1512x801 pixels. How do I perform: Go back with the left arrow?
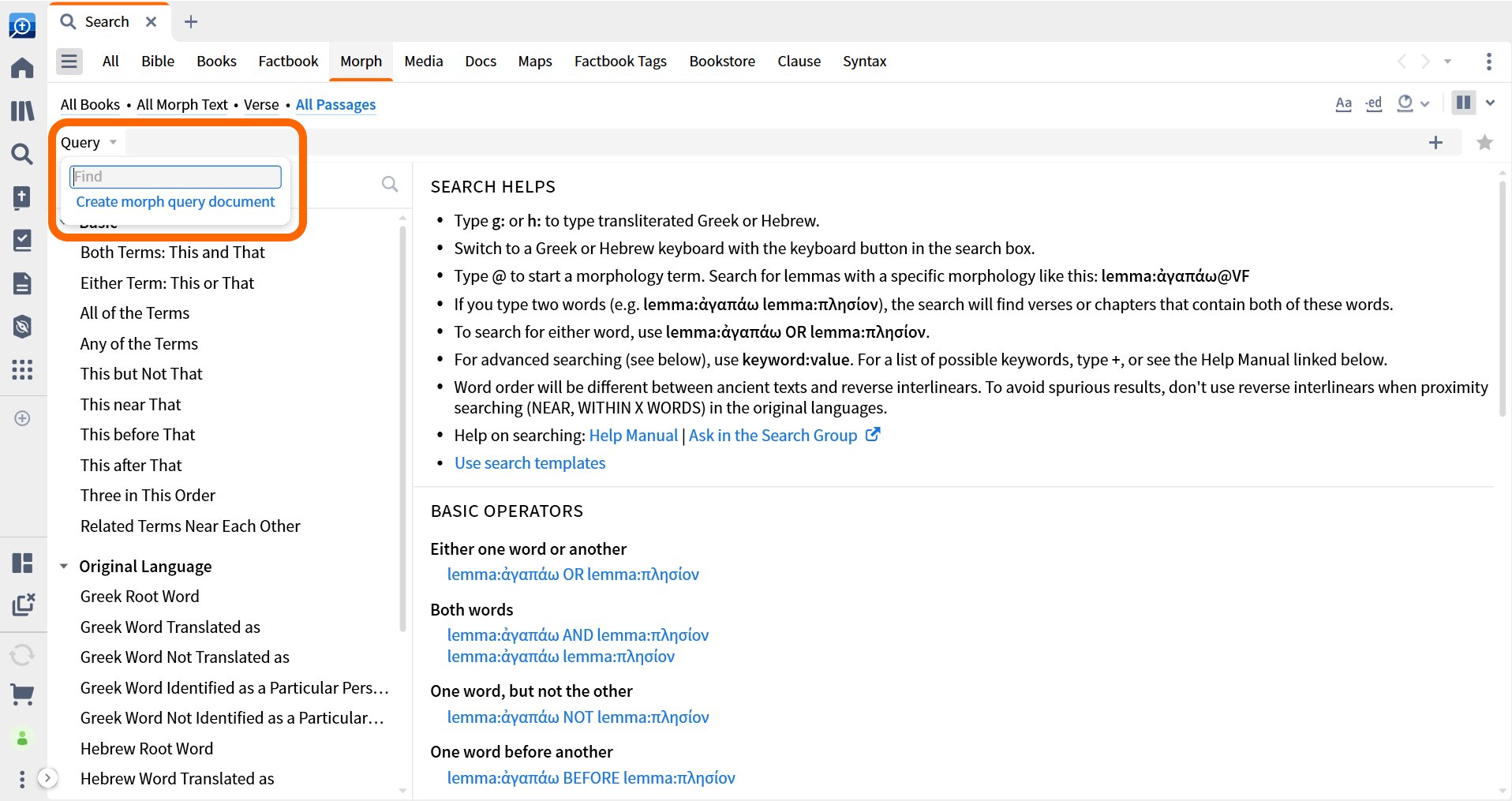pyautogui.click(x=1402, y=62)
